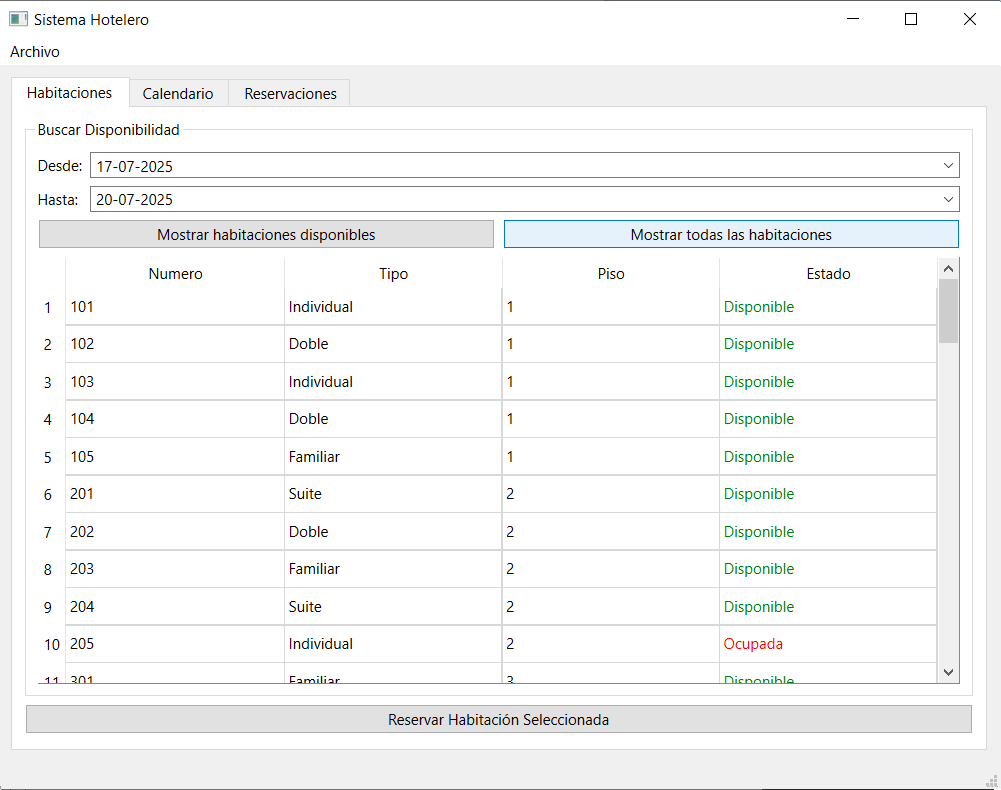
Task: Select room number 105 cell
Action: [x=175, y=457]
